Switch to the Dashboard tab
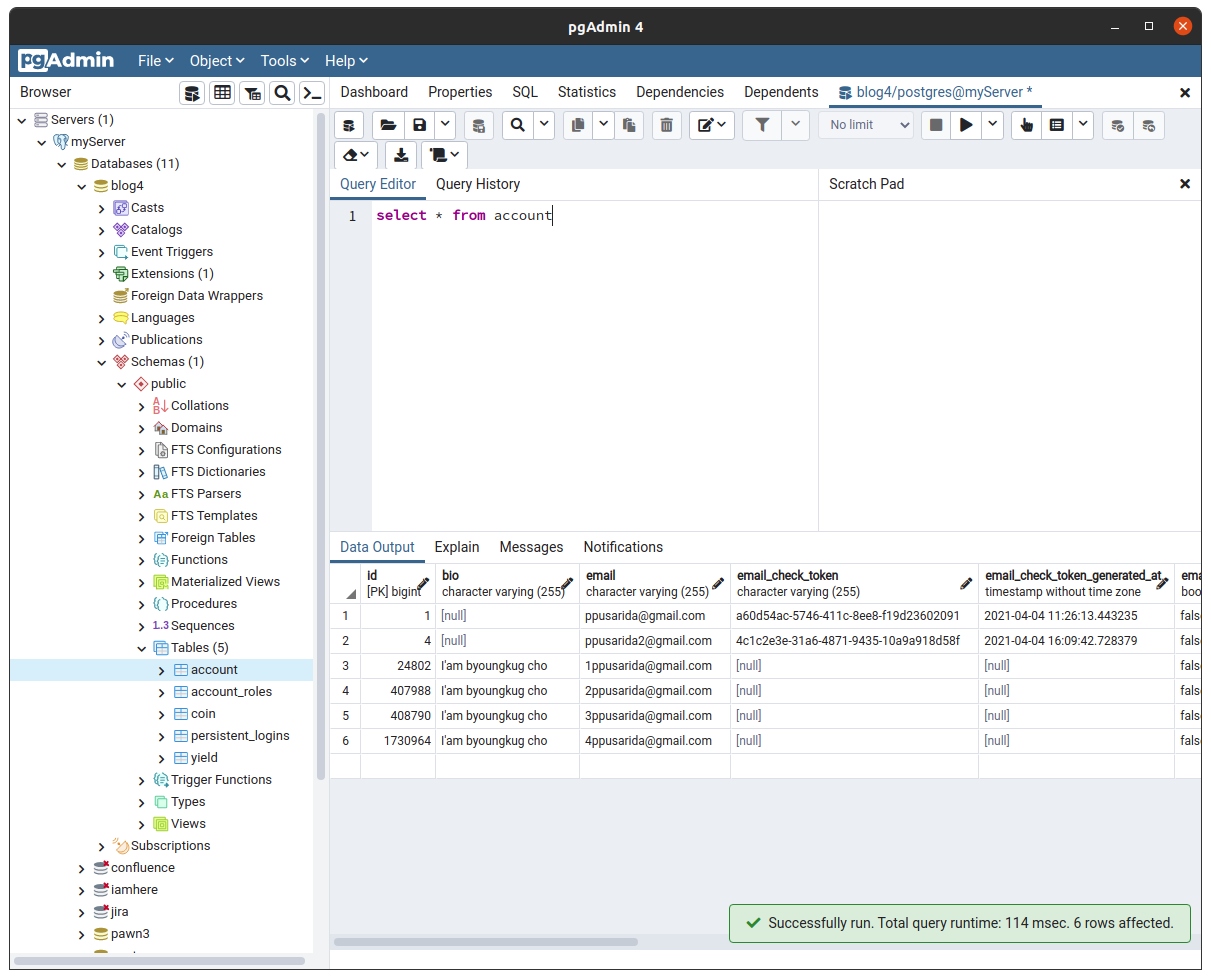 coord(374,92)
